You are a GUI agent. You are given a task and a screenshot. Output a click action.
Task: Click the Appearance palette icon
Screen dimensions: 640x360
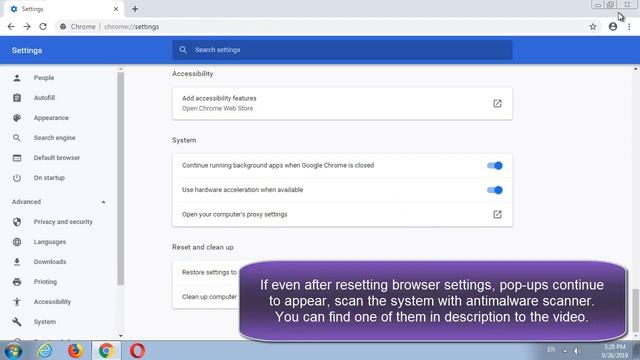coord(17,118)
